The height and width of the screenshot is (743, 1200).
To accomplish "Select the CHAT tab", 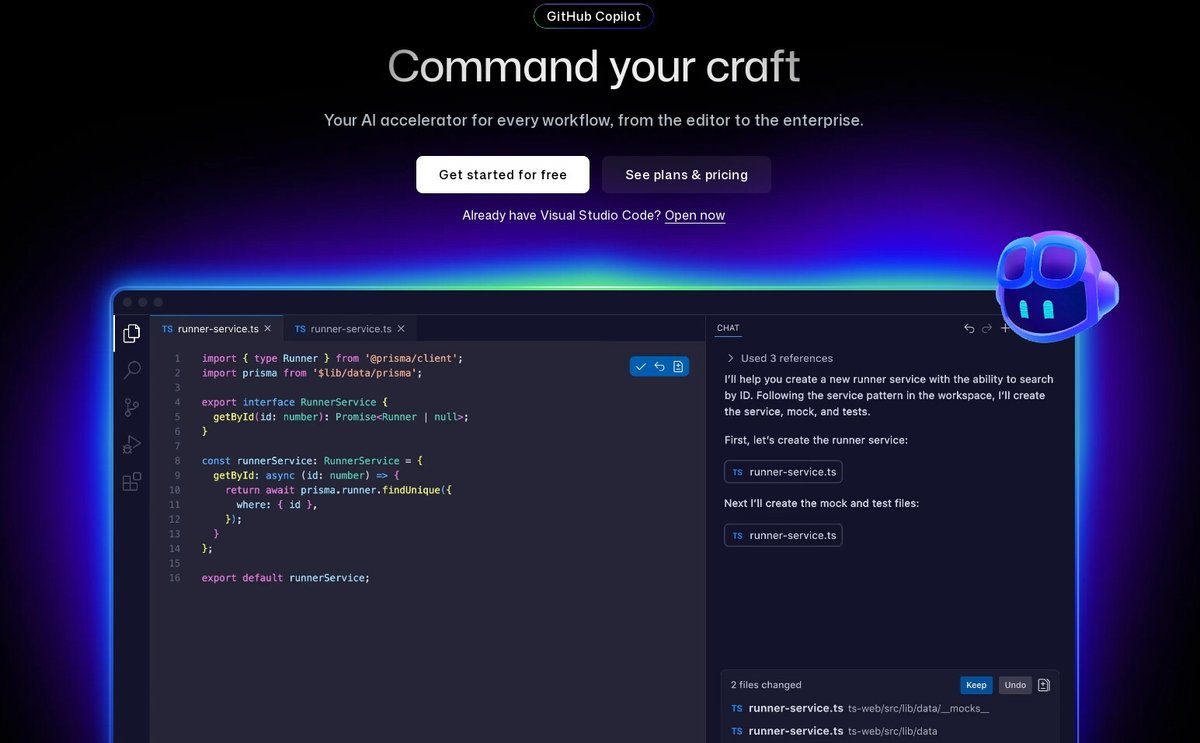I will pos(727,328).
